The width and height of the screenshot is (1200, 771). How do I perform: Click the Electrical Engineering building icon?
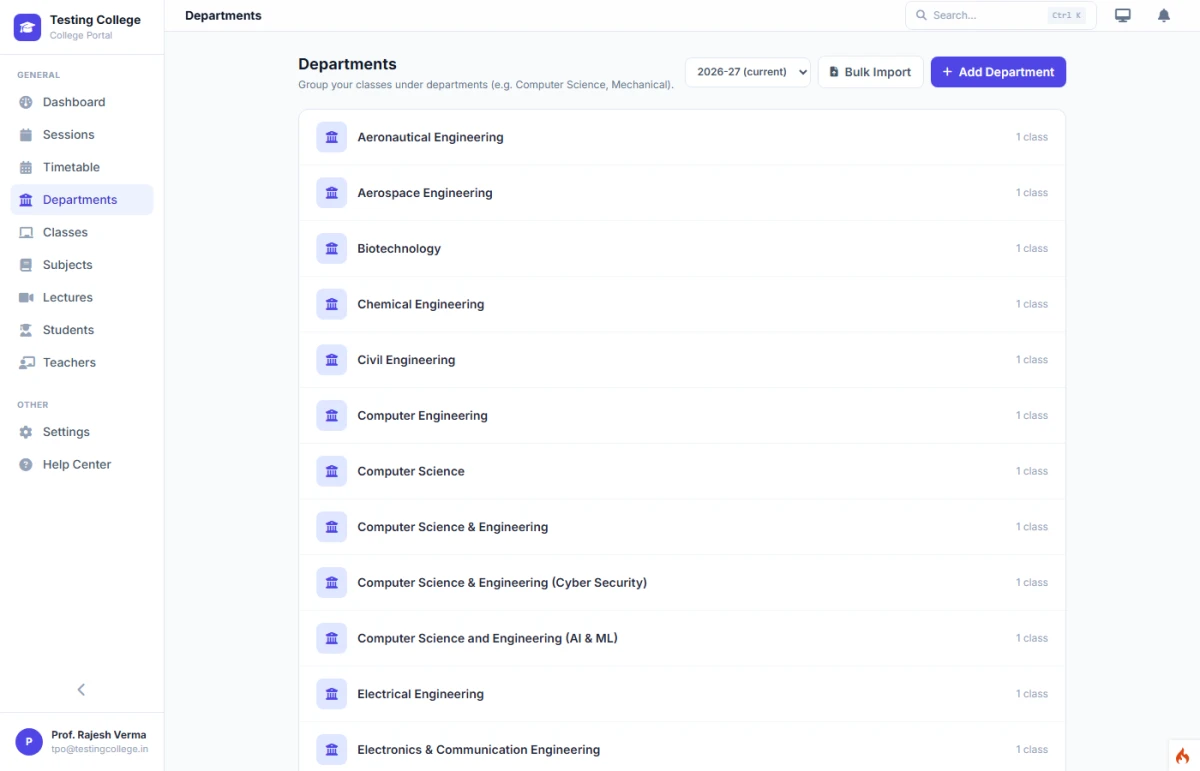pos(332,694)
